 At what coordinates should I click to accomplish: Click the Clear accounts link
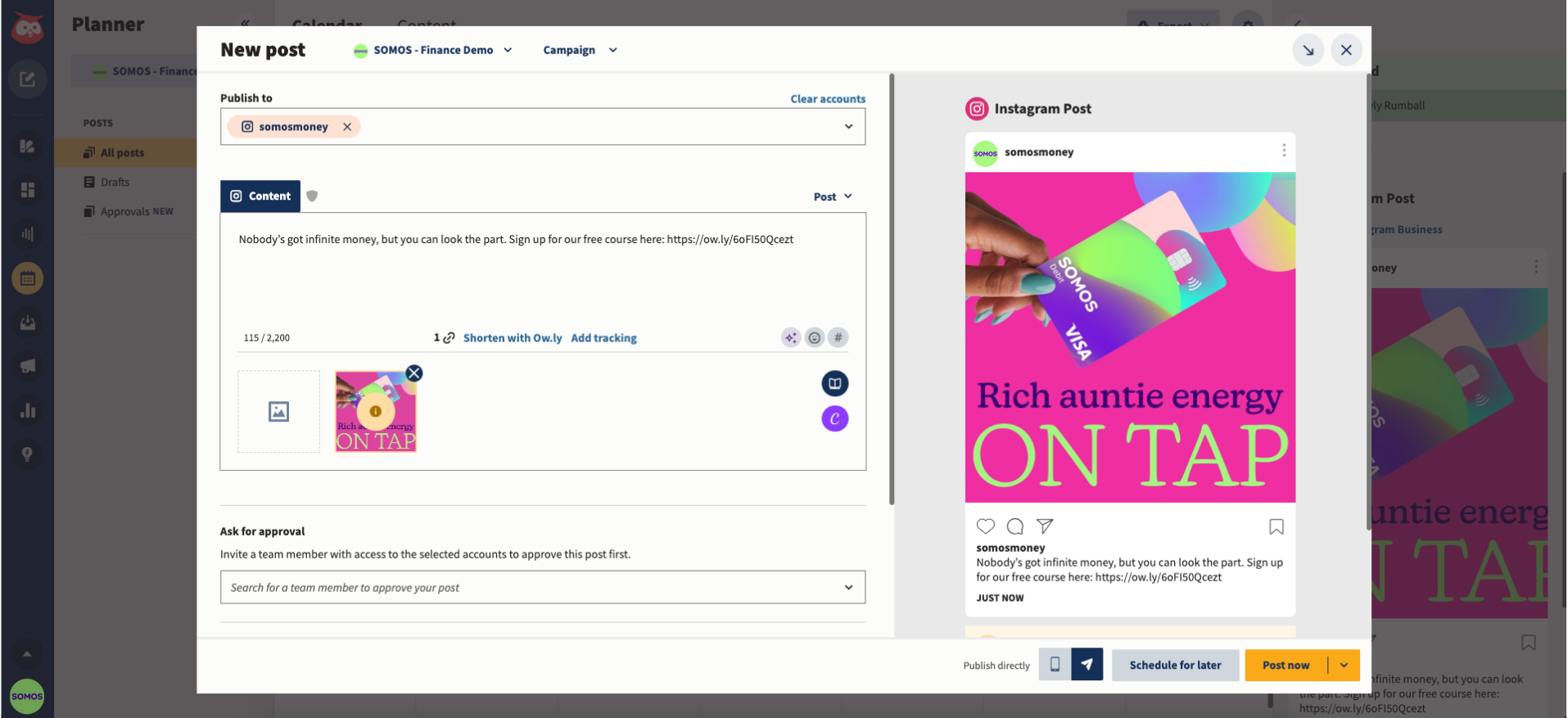tap(828, 99)
